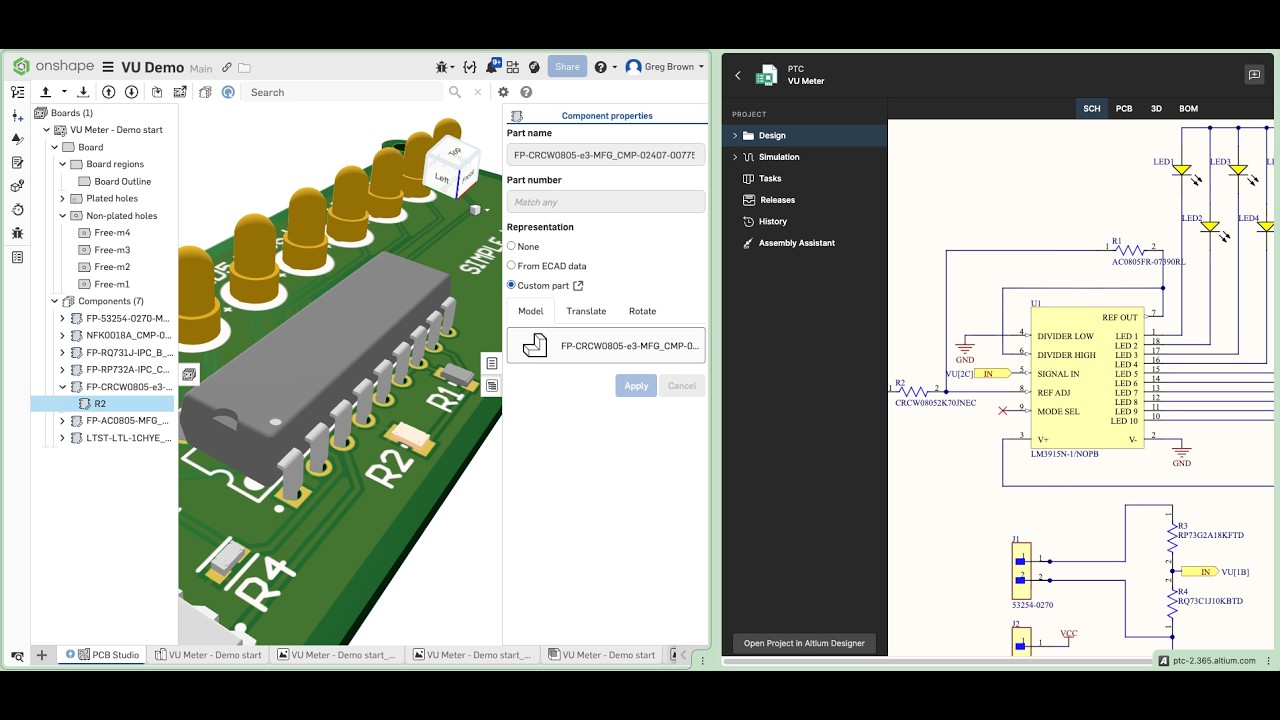
Task: Collapse the Board regions tree node
Action: [63, 164]
